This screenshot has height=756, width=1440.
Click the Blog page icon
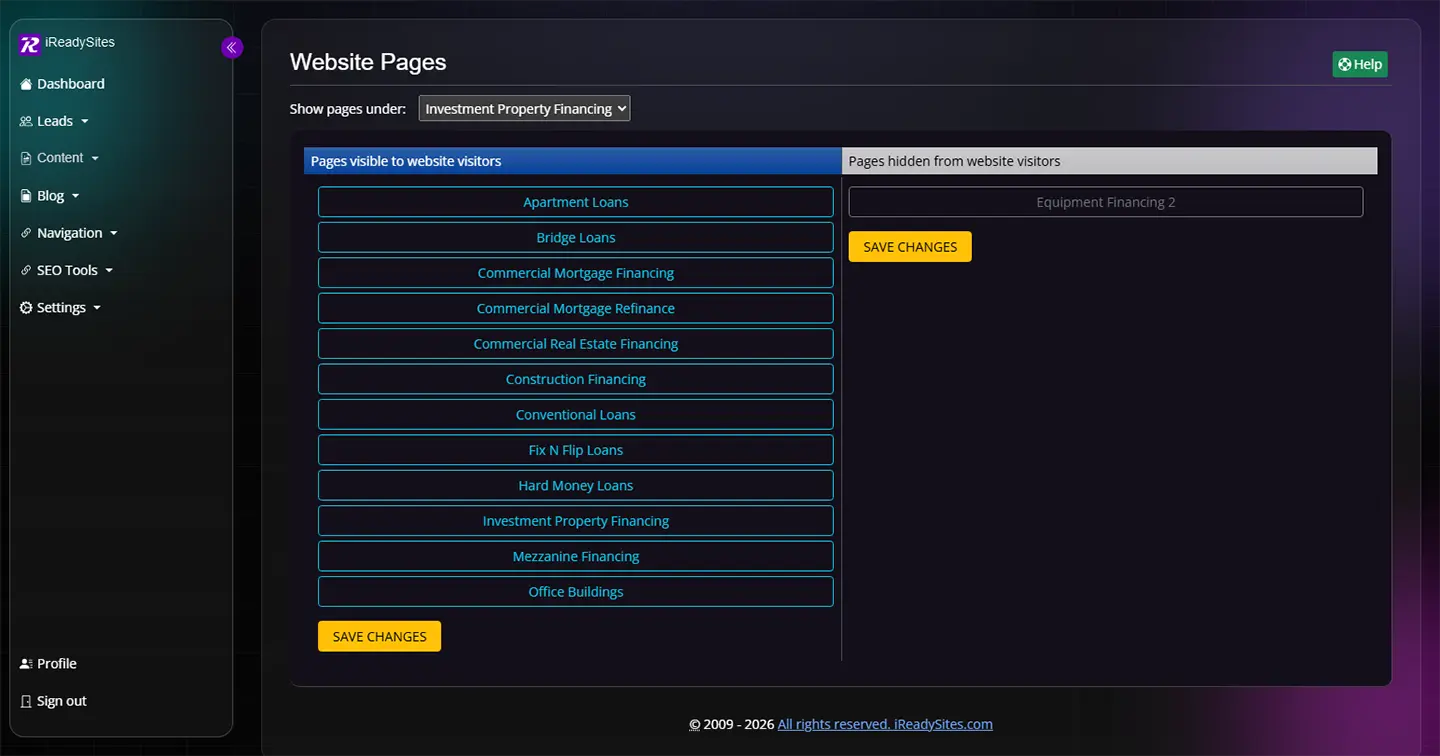[x=26, y=196]
